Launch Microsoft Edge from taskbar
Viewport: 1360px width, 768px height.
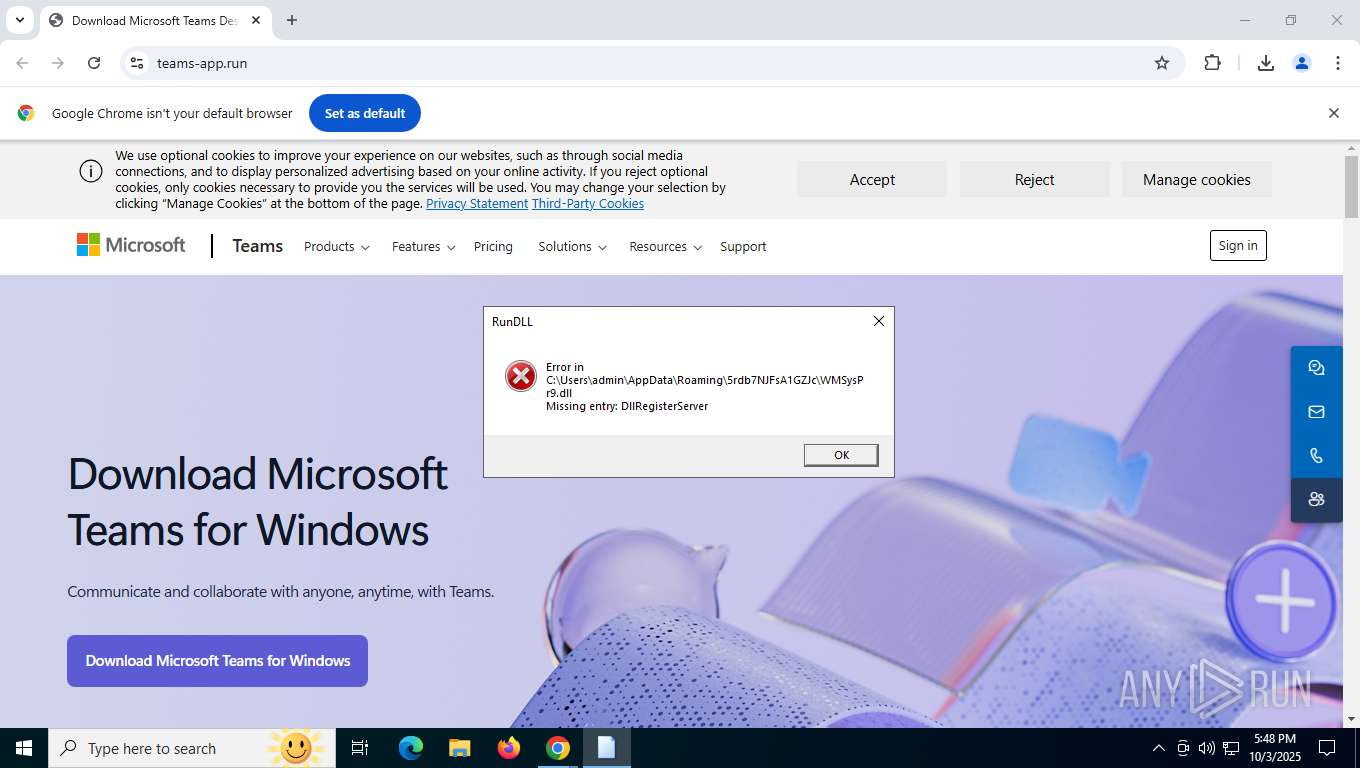click(411, 748)
